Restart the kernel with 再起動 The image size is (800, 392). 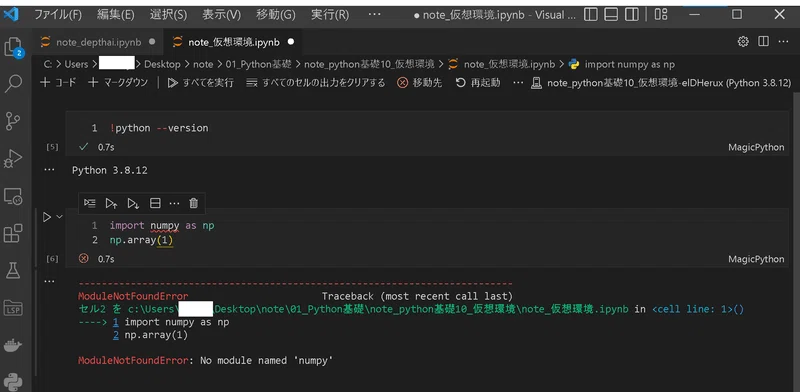(x=478, y=83)
